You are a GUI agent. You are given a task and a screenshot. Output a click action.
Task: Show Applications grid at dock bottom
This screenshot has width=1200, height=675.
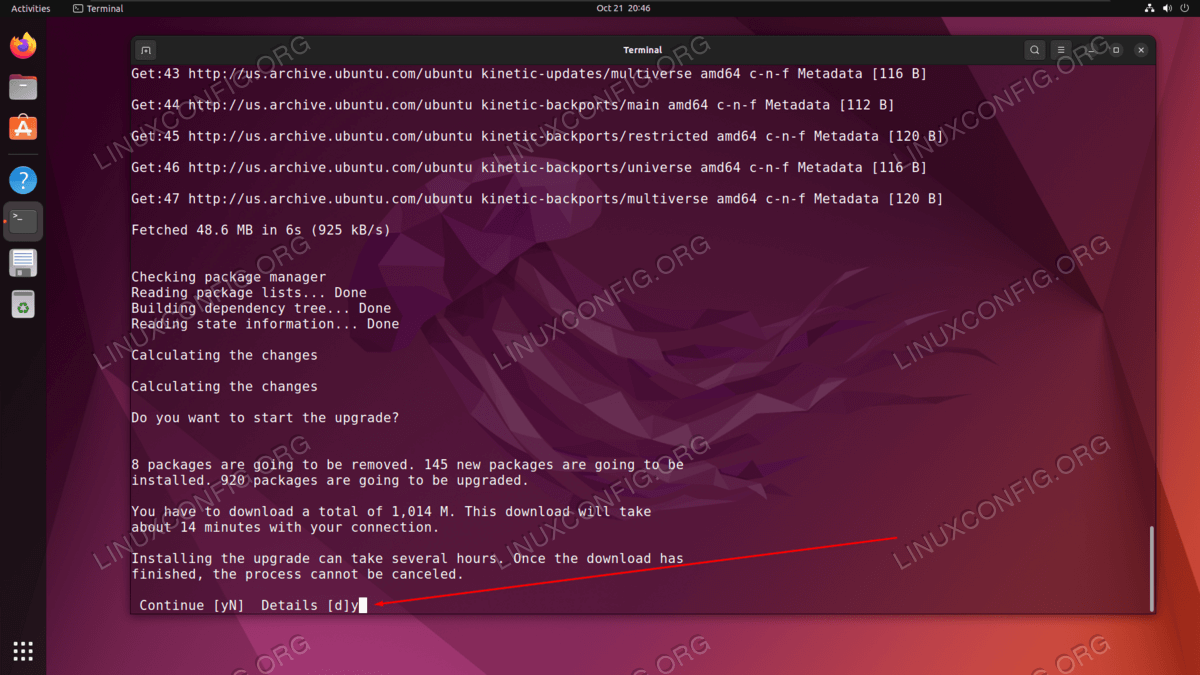[23, 651]
